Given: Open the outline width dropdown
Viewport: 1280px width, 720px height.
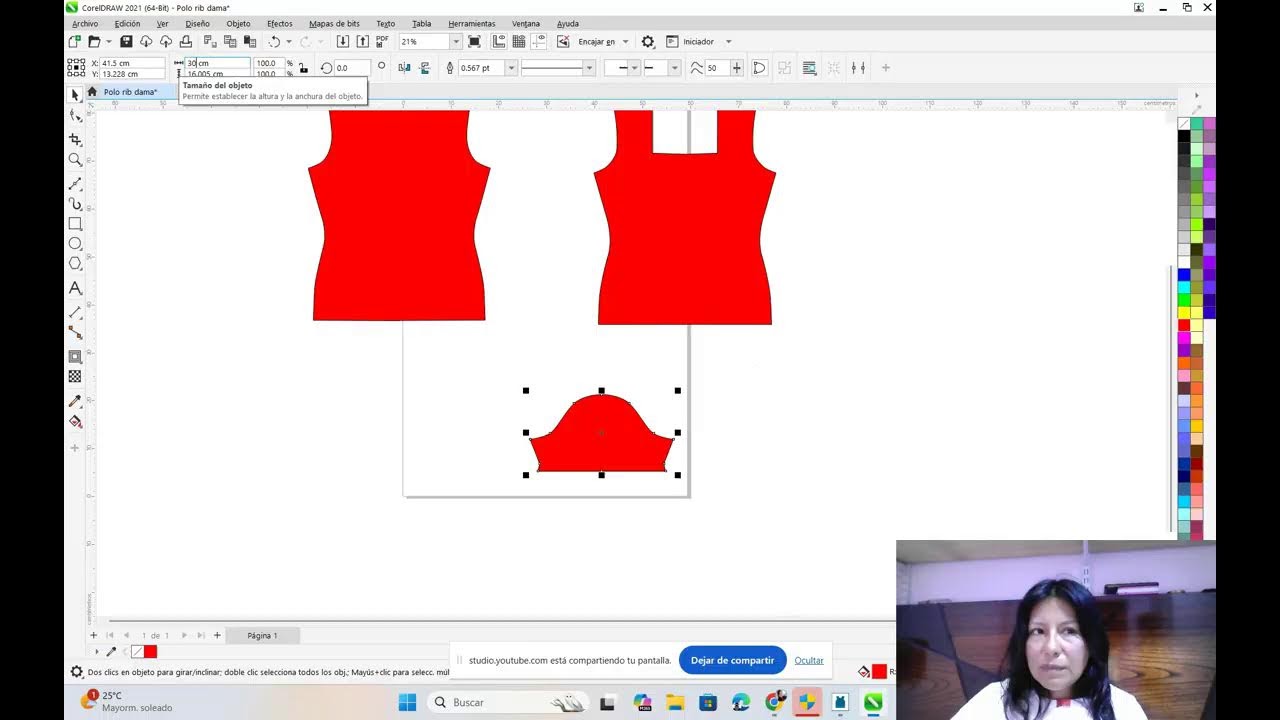Looking at the screenshot, I should [x=511, y=68].
